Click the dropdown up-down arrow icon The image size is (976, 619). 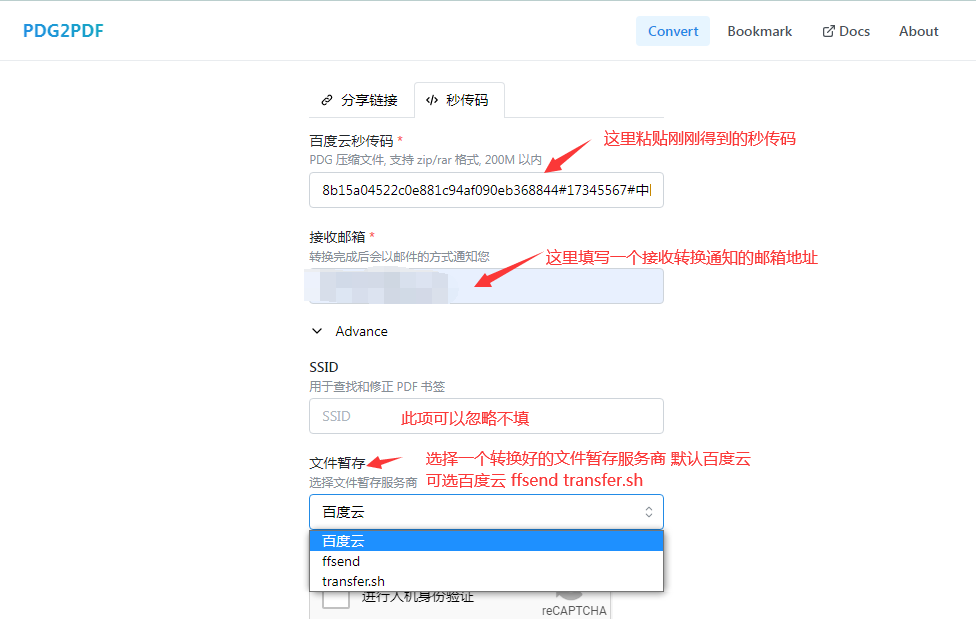648,512
